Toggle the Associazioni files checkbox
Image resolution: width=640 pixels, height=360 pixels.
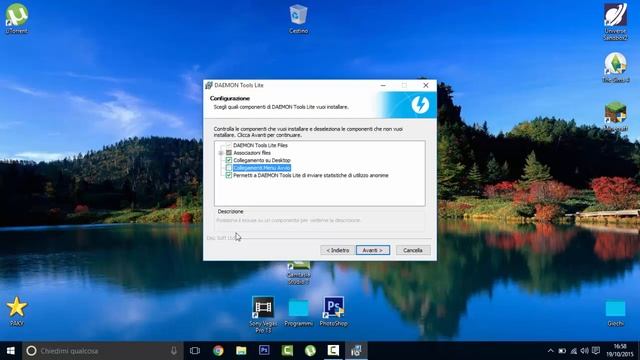(229, 153)
